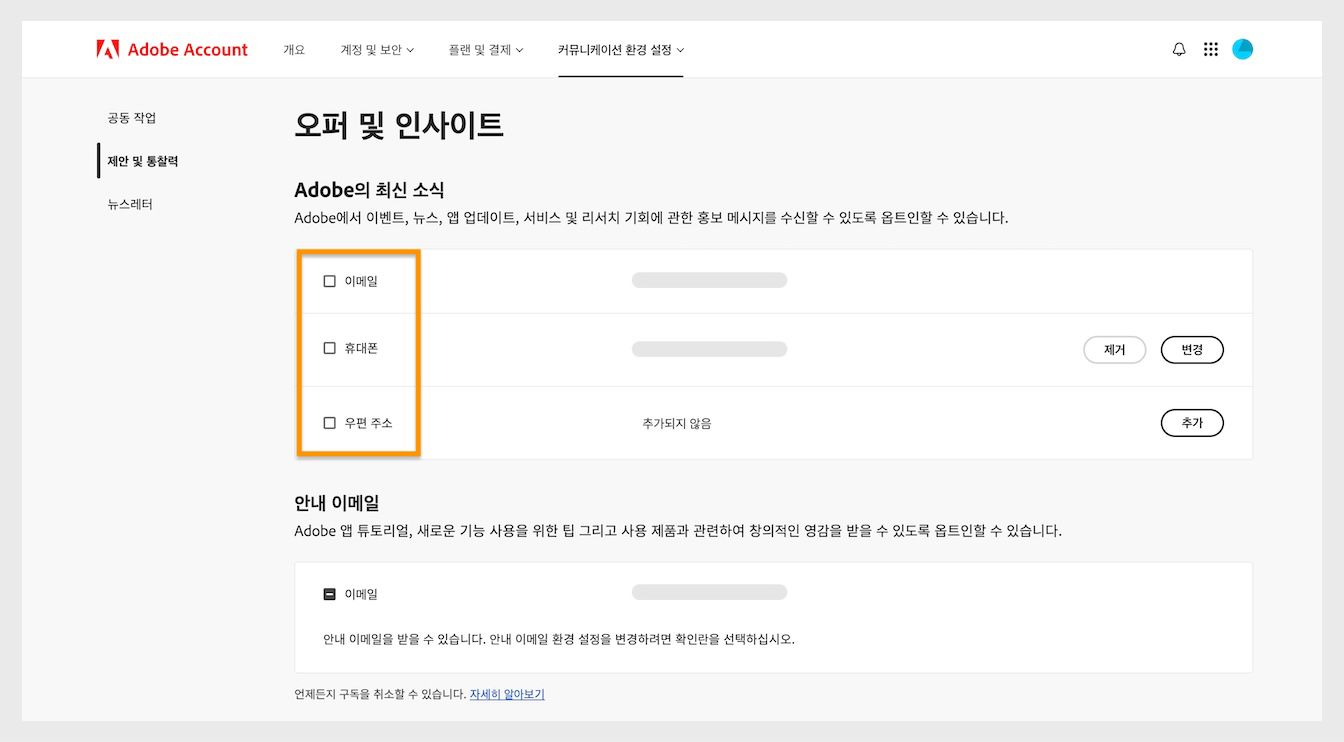Viewport: 1344px width, 742px height.
Task: Click the profile avatar
Action: (x=1242, y=48)
